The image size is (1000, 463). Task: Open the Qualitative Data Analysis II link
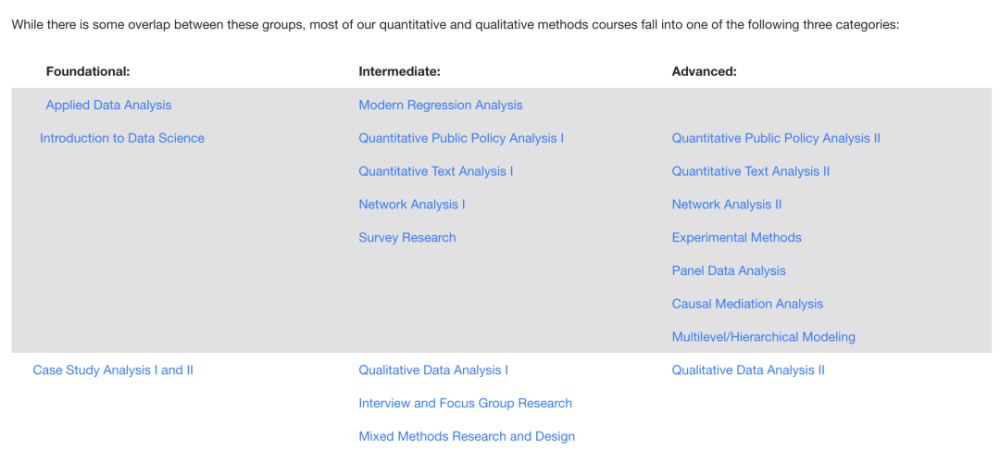click(748, 370)
